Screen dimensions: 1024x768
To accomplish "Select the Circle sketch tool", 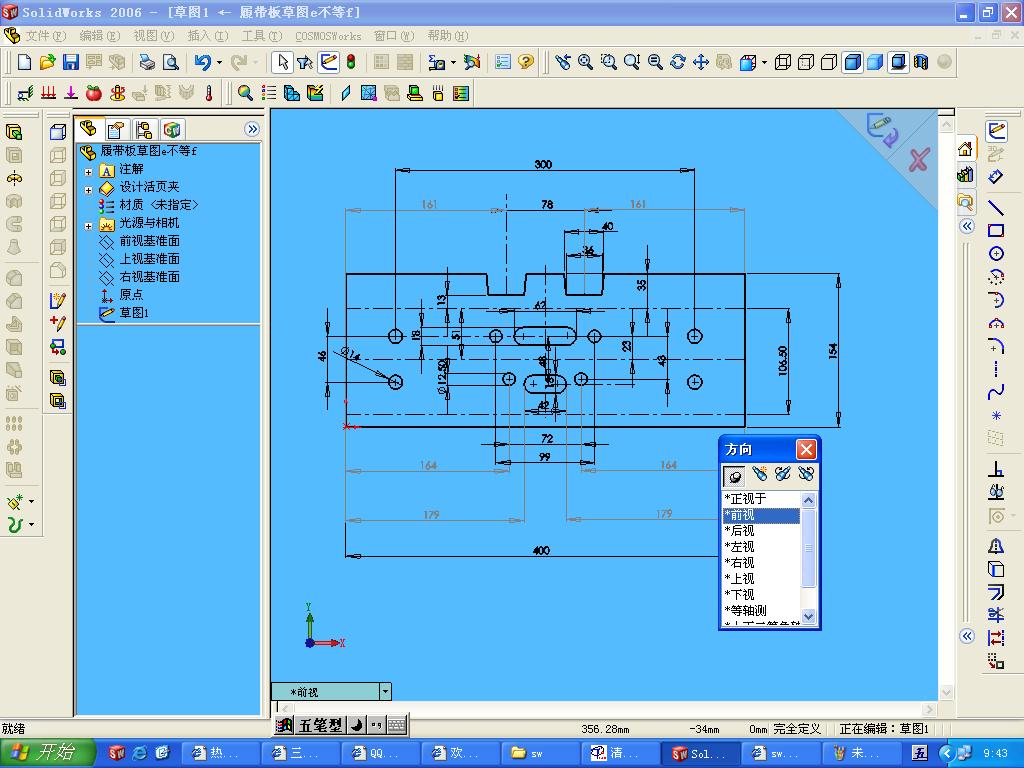I will click(995, 253).
